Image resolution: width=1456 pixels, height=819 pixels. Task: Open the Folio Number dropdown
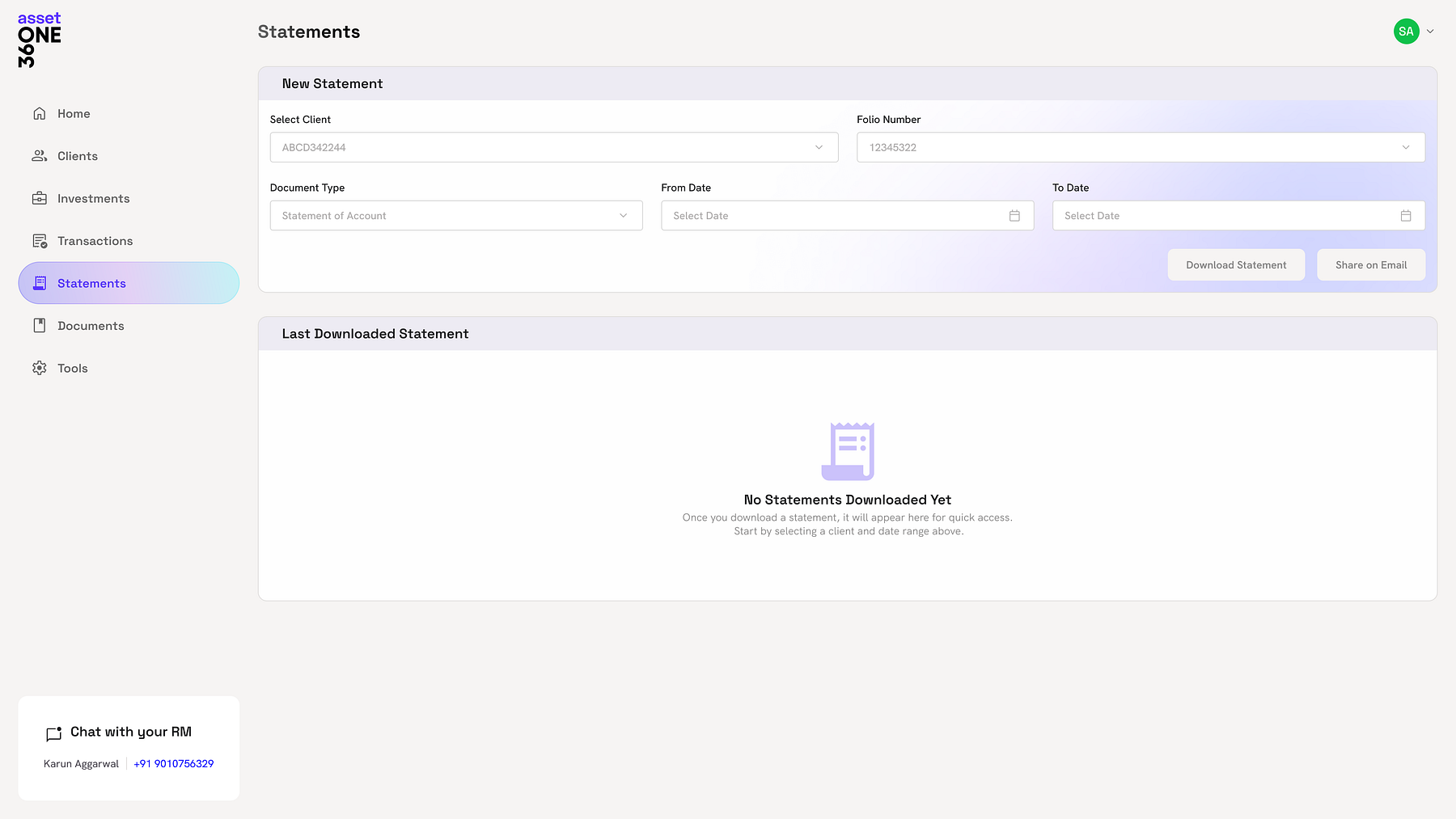point(1407,147)
